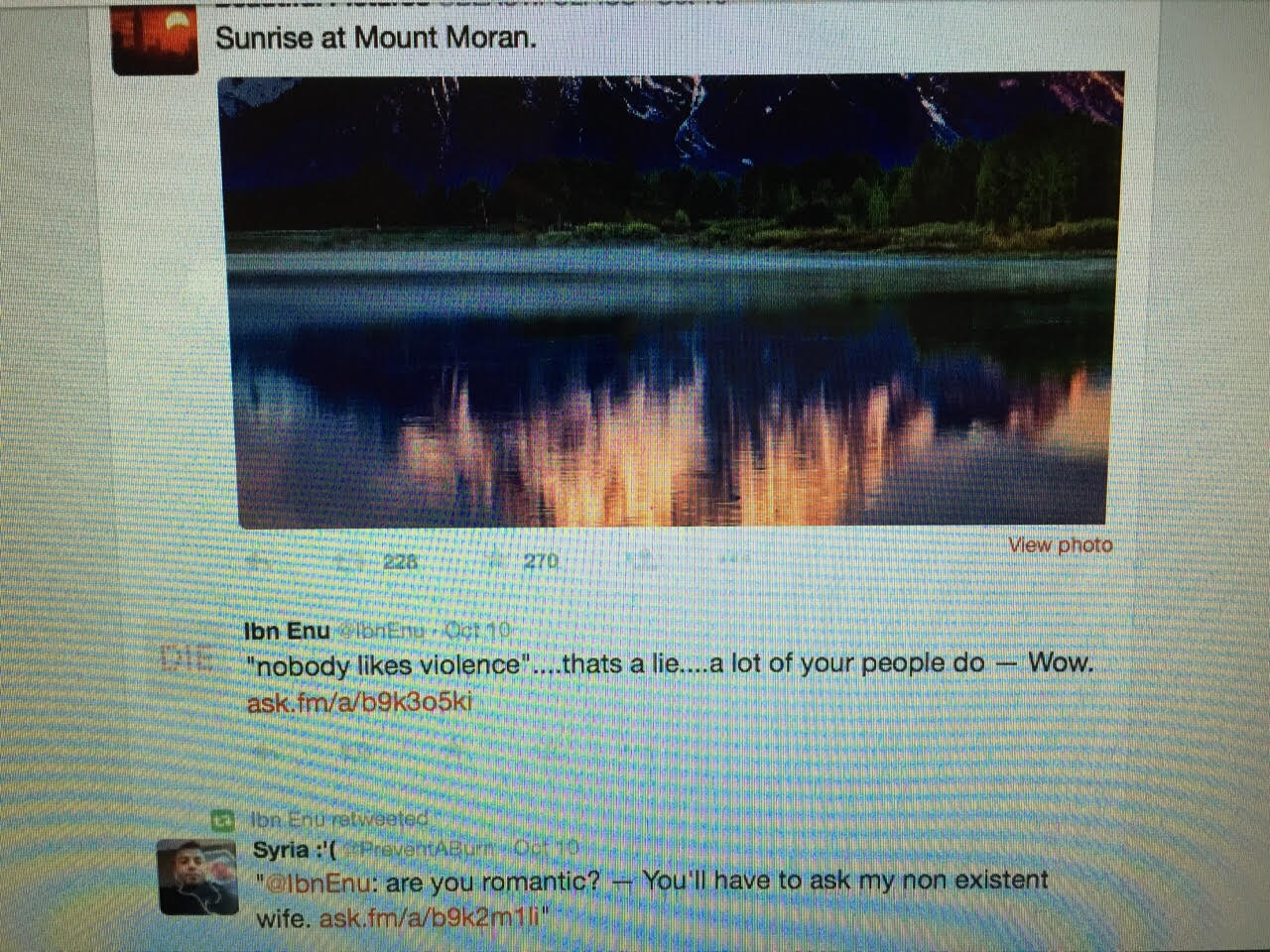Click the DIE avatar next to Ibn Enu

pyautogui.click(x=187, y=658)
